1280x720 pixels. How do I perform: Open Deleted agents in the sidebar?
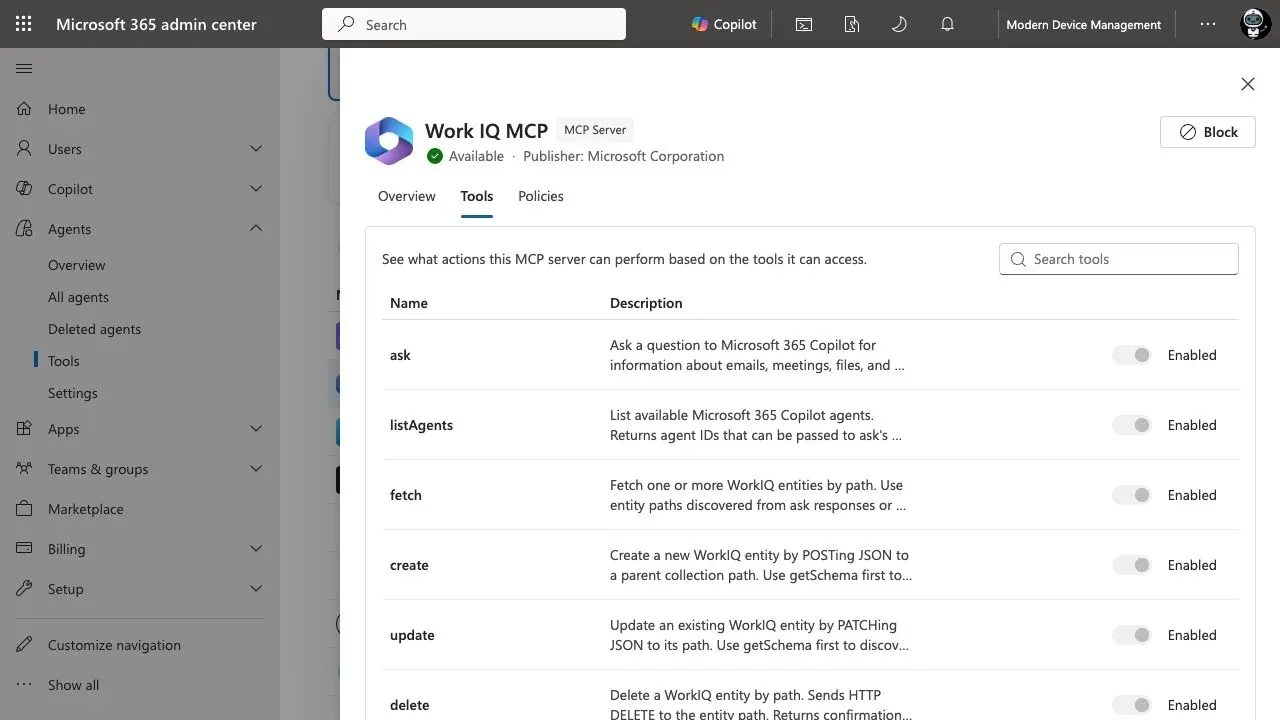pyautogui.click(x=94, y=329)
